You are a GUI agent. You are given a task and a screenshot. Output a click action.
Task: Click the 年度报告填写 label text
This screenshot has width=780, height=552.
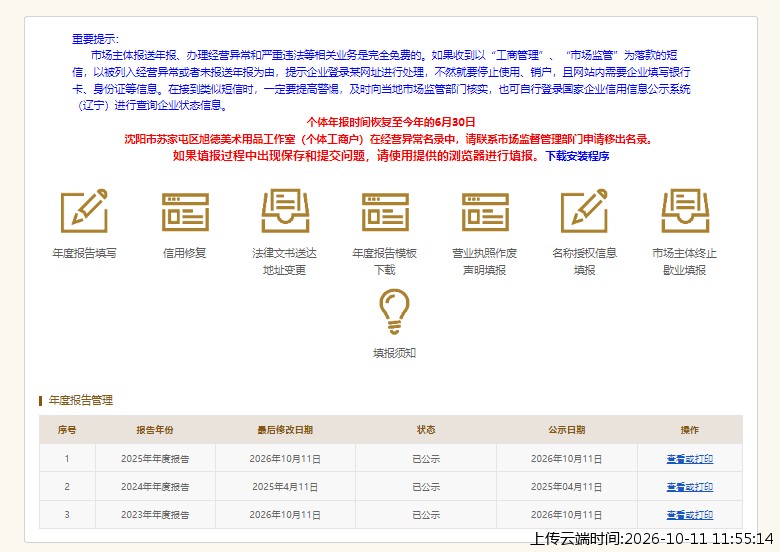coord(84,253)
